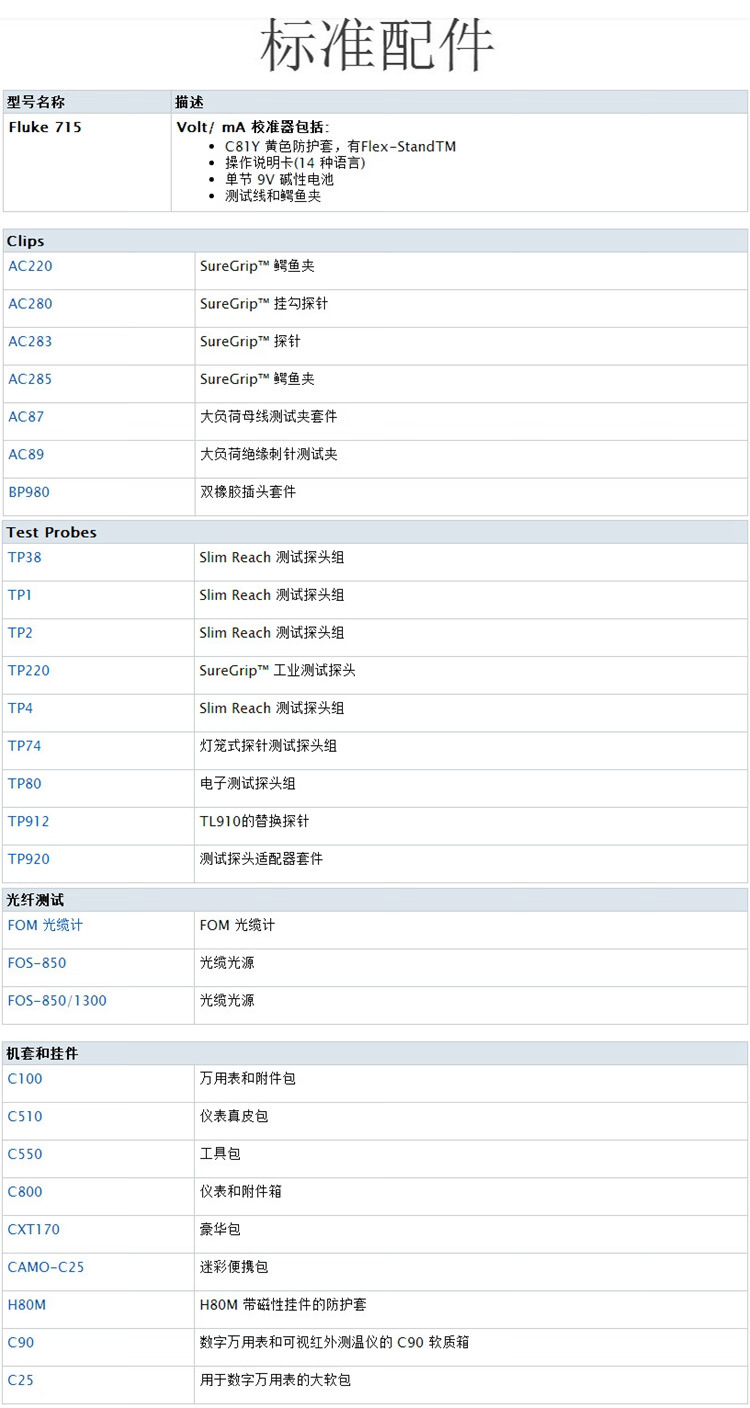Open the TP912 test probe link

pyautogui.click(x=29, y=821)
